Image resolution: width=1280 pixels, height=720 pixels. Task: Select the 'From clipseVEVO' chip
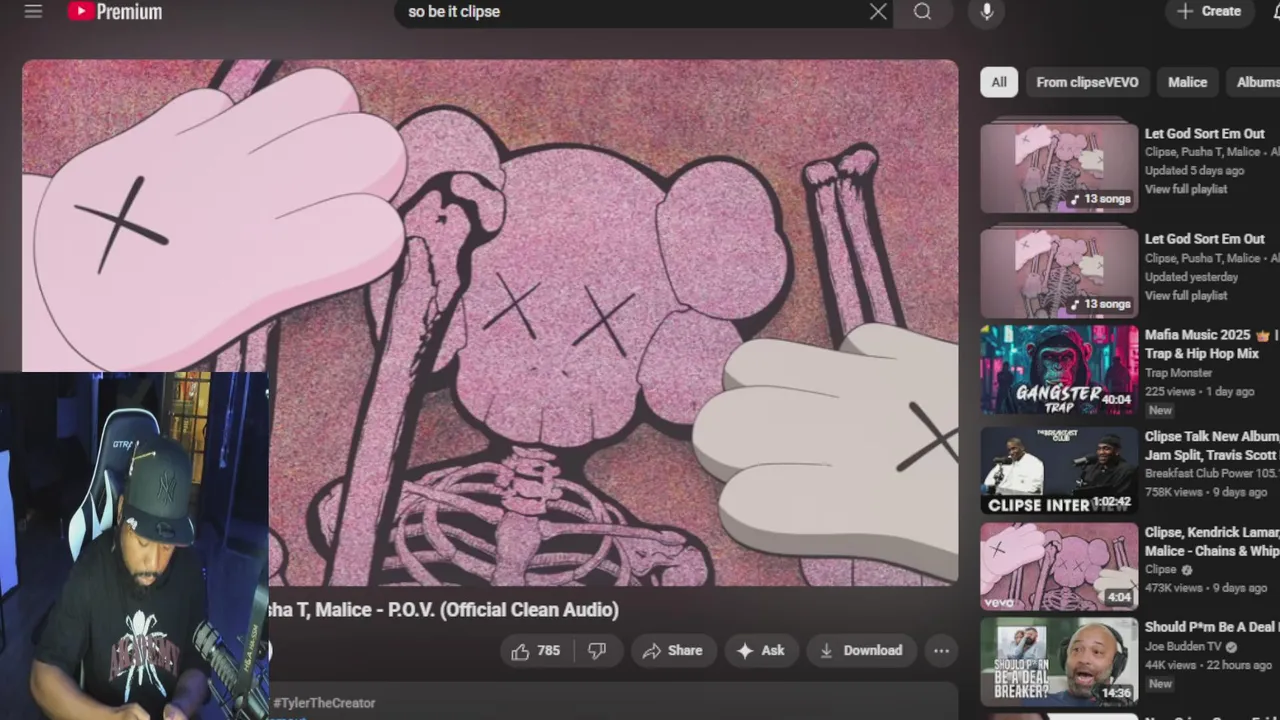[1087, 82]
